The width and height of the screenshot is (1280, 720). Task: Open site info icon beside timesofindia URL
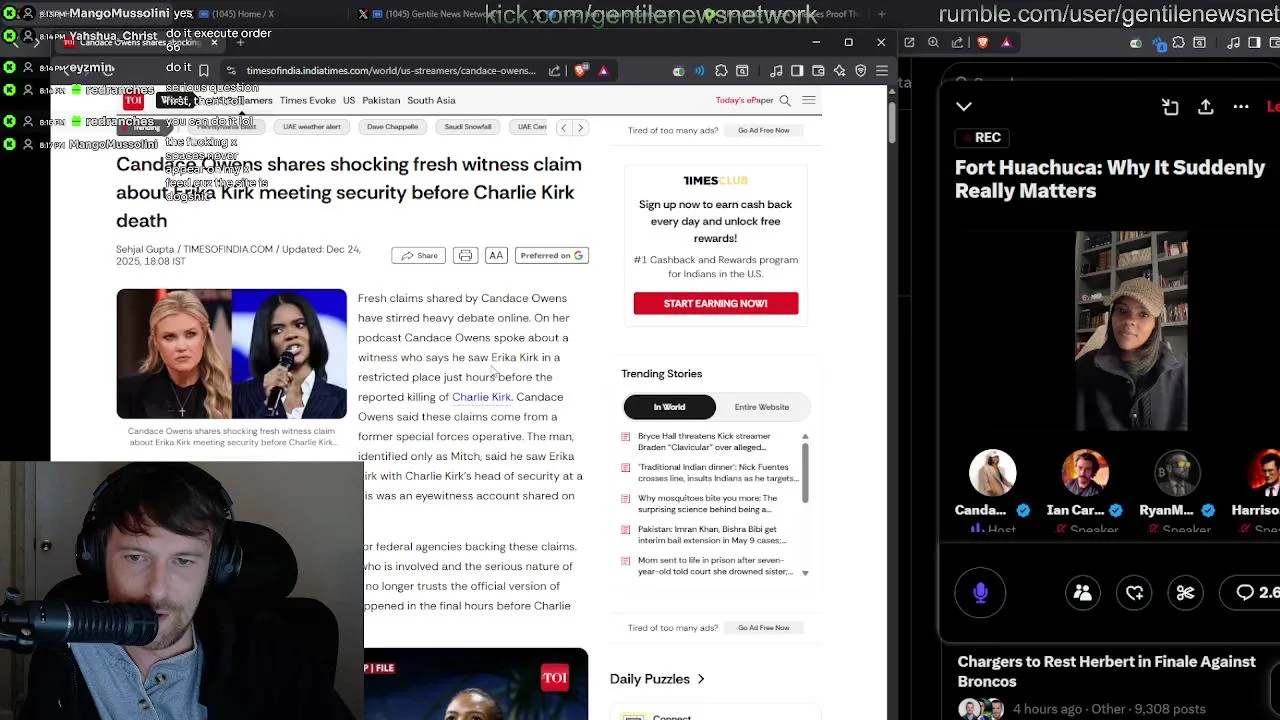pyautogui.click(x=231, y=71)
